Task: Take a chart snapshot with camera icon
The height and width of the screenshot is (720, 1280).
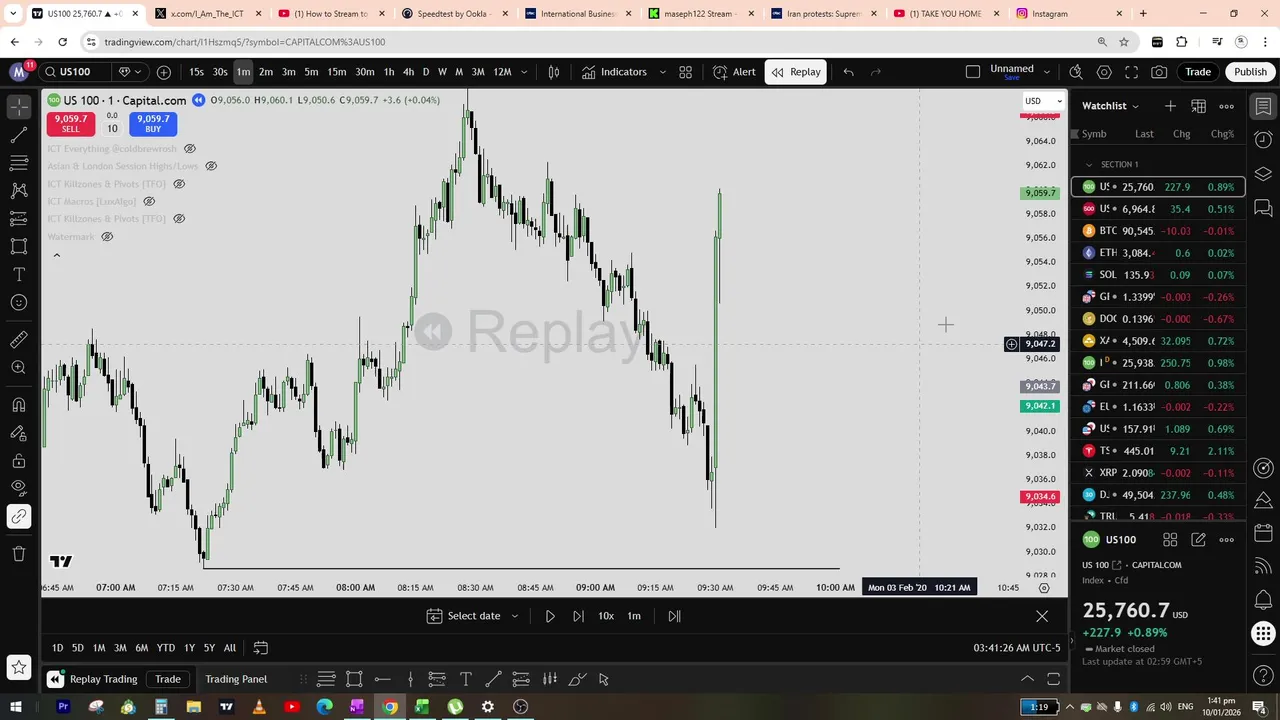Action: click(x=1159, y=72)
